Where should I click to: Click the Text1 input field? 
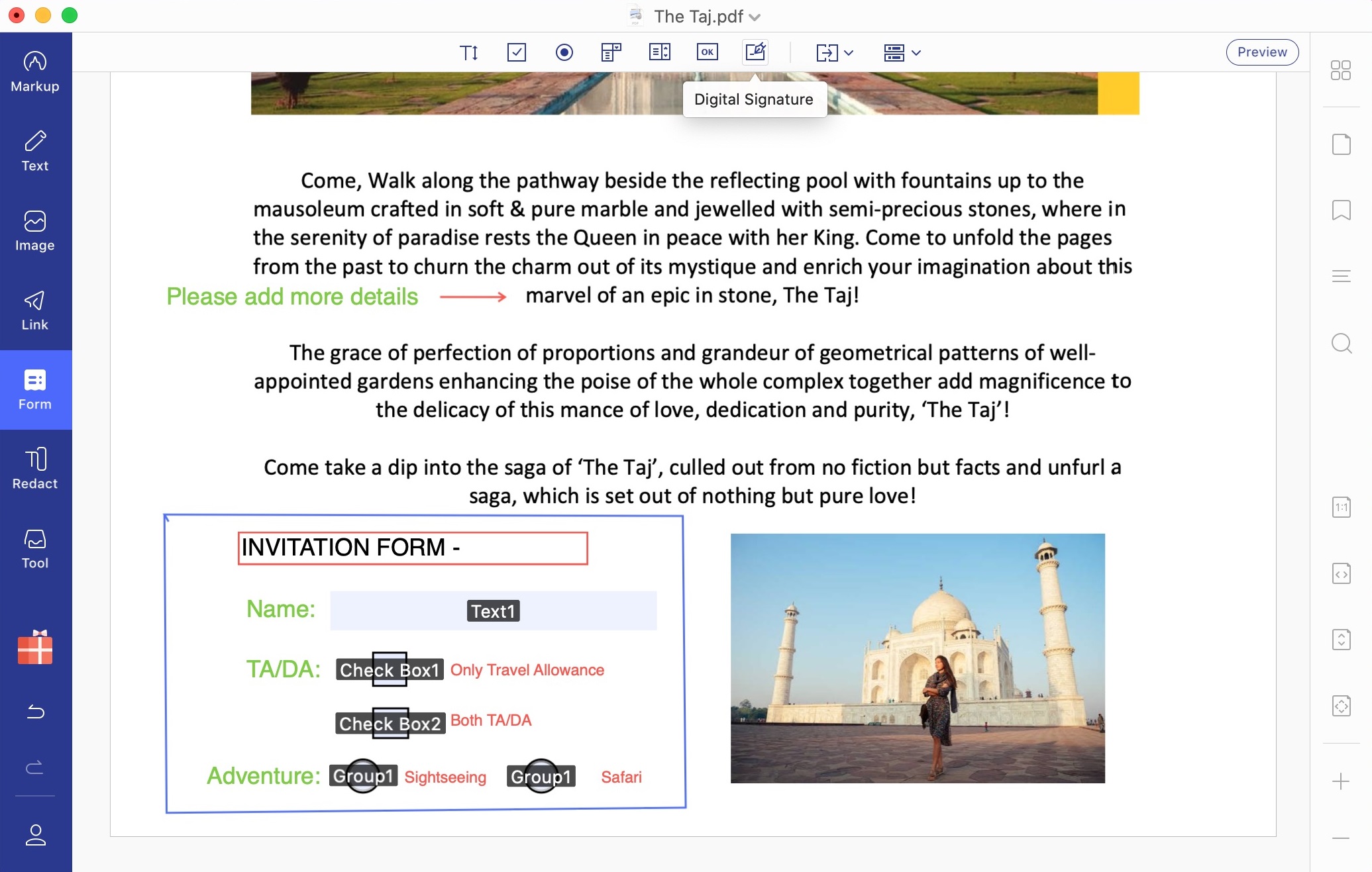point(492,611)
